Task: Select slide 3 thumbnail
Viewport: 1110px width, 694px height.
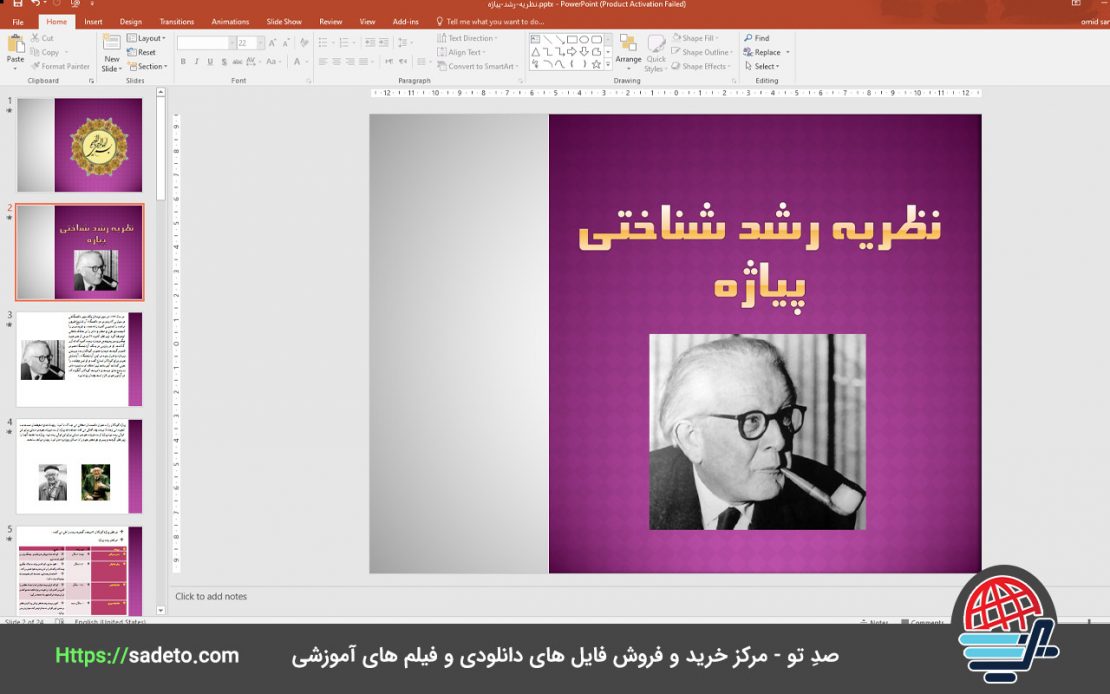Action: point(79,359)
